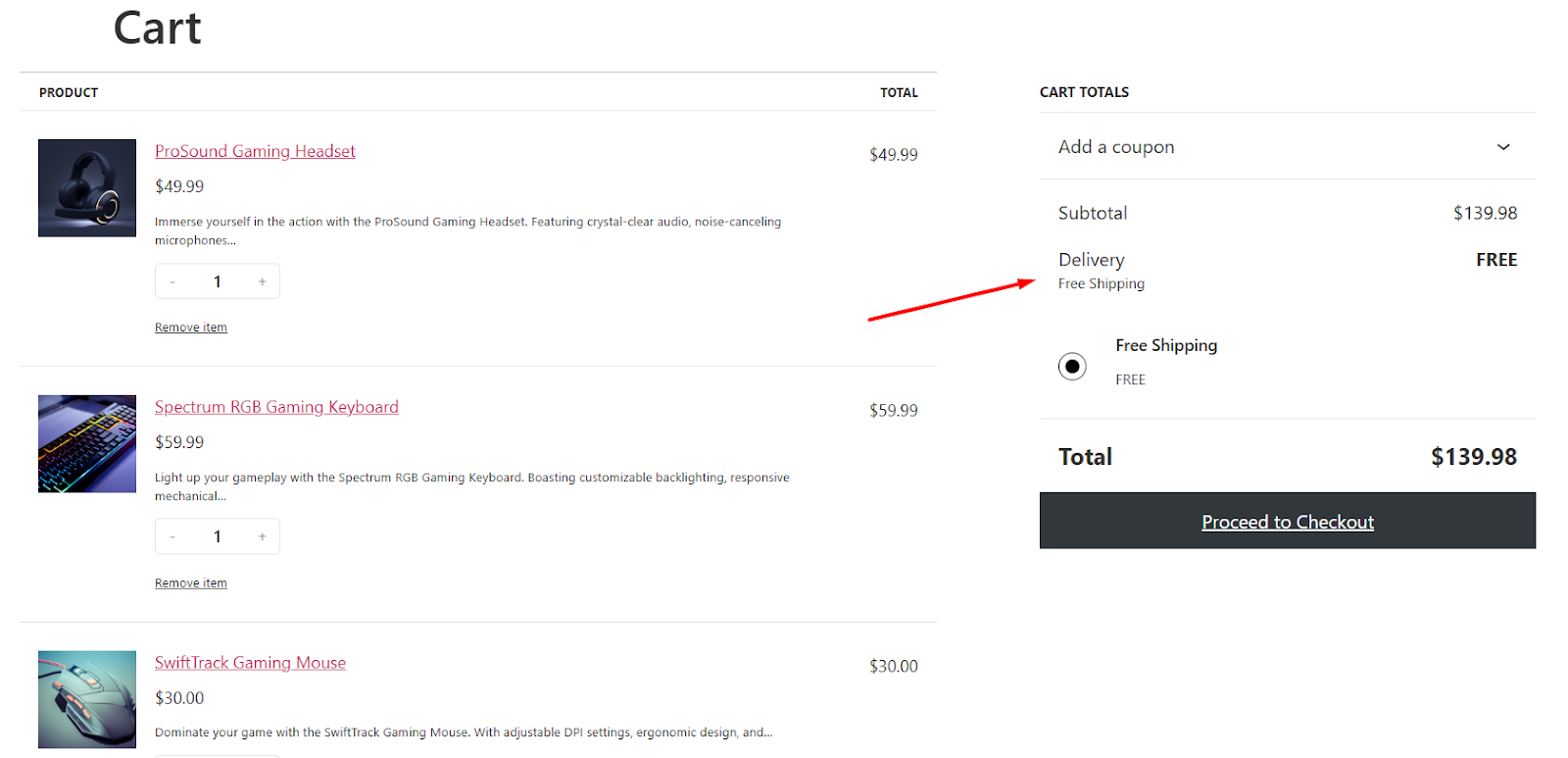Viewport: 1568px width, 758px height.
Task: Click the Cart page heading
Action: tap(157, 27)
